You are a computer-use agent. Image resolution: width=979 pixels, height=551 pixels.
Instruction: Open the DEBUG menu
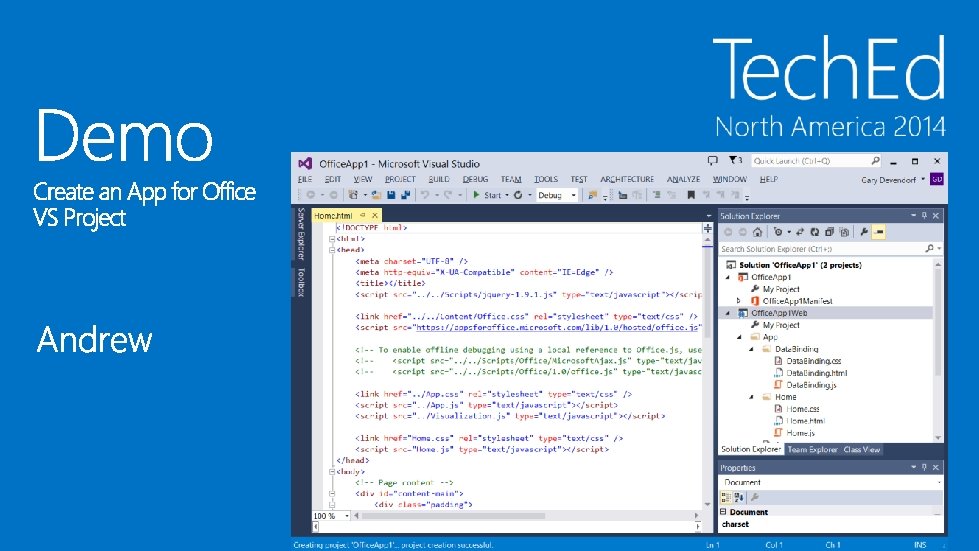pos(475,179)
